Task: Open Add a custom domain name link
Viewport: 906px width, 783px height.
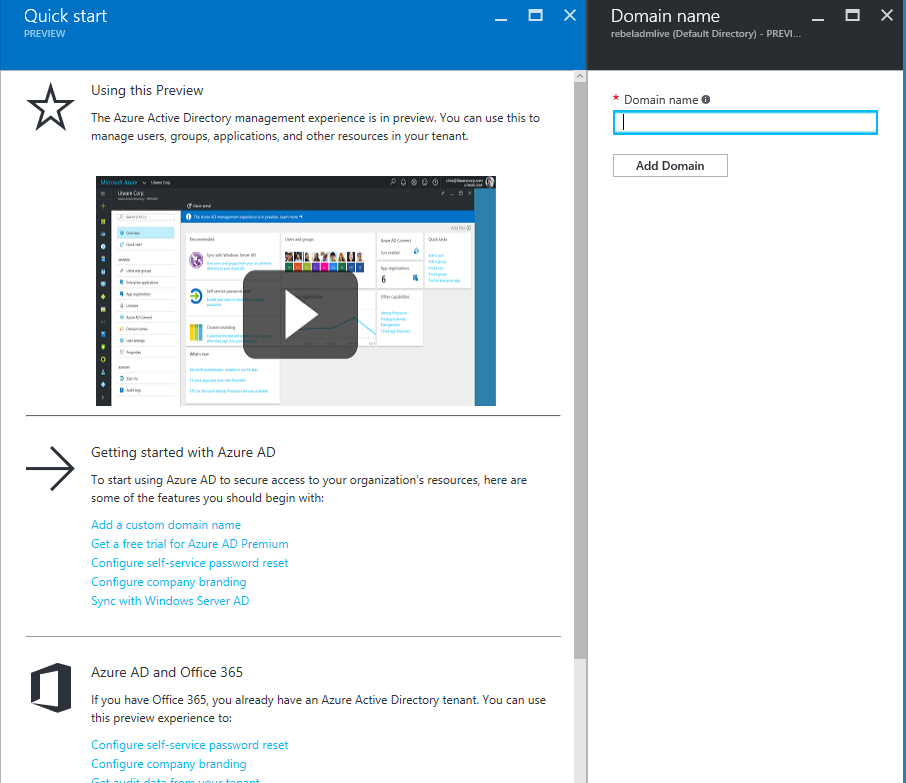Action: point(166,525)
